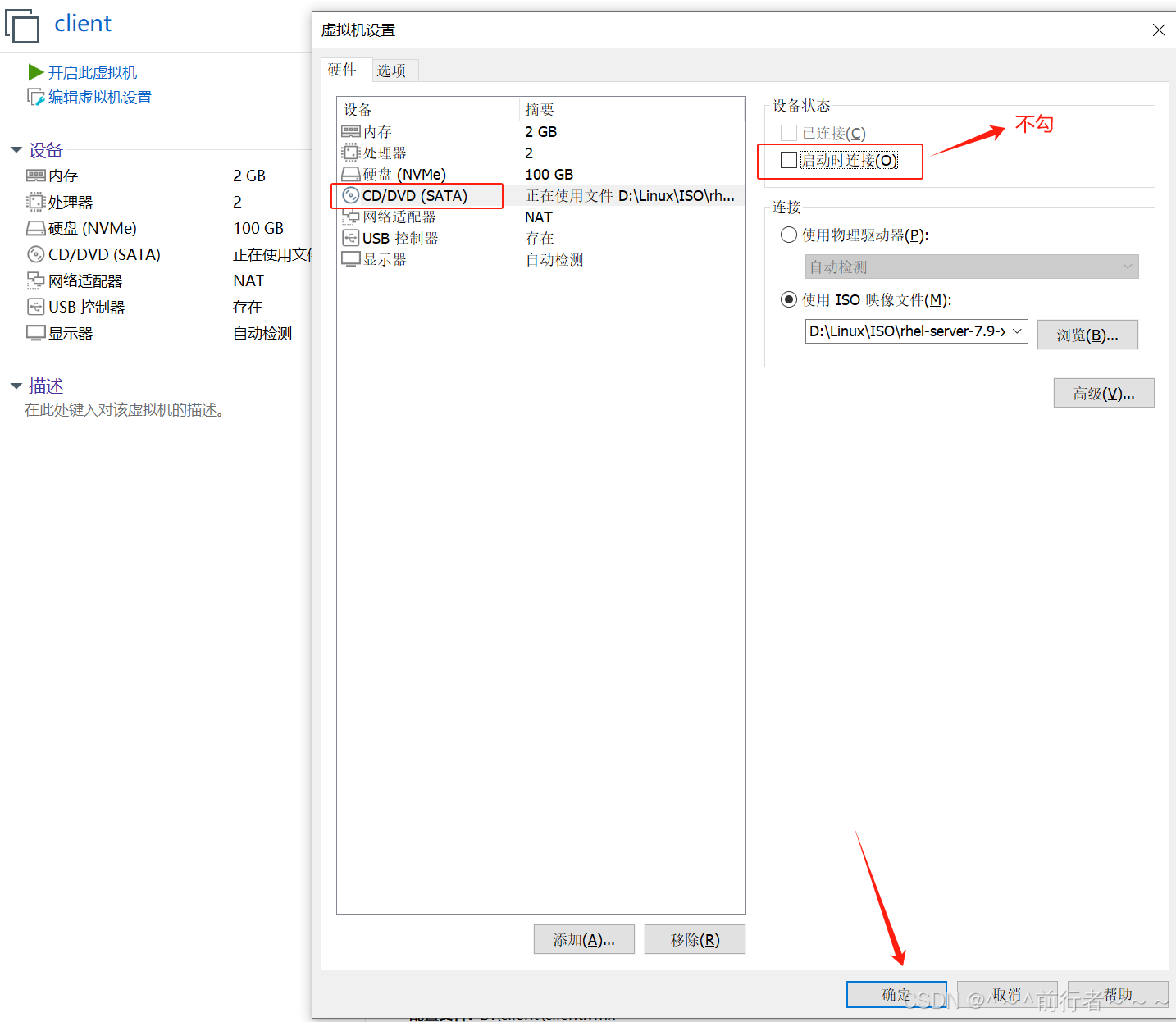Click the 正在使用文件 ISO summary in dialog
This screenshot has height=1022, width=1176.
(x=630, y=195)
